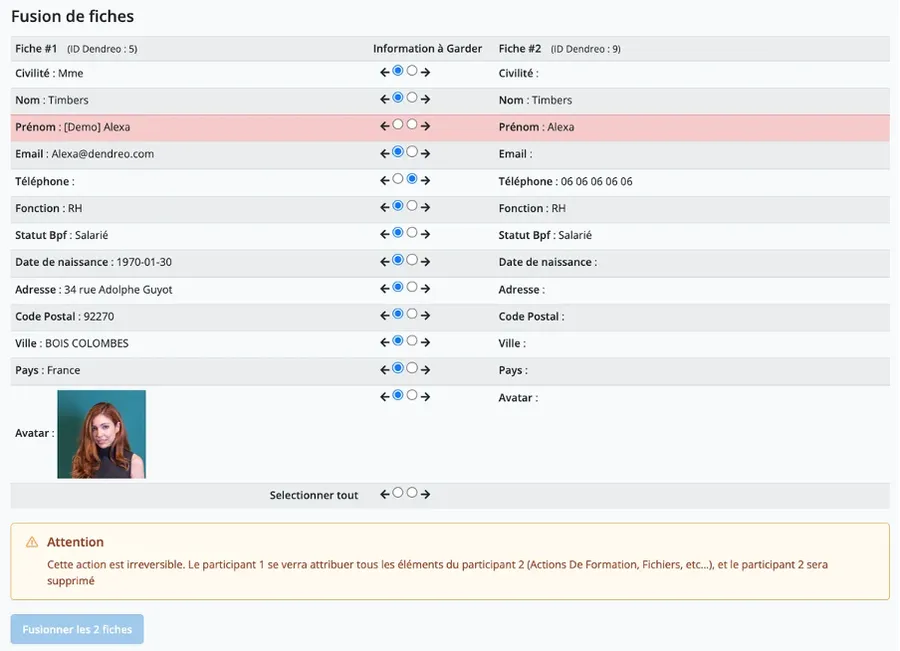Screen dimensions: 900x651
Task: Click the Alexa avatar photo thumbnail
Action: click(102, 434)
